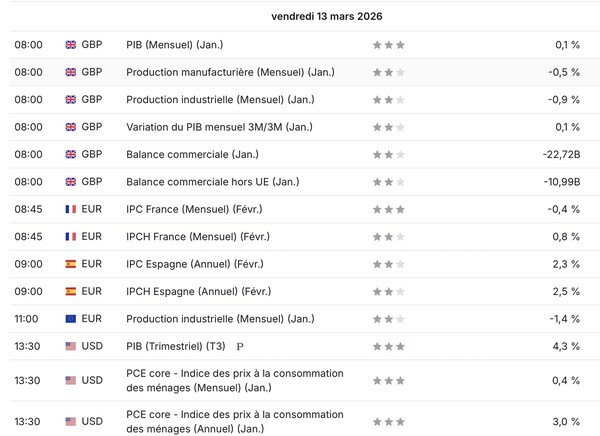Open Production manufacturière (Mensuel) event
The width and height of the screenshot is (600, 436).
pos(230,72)
